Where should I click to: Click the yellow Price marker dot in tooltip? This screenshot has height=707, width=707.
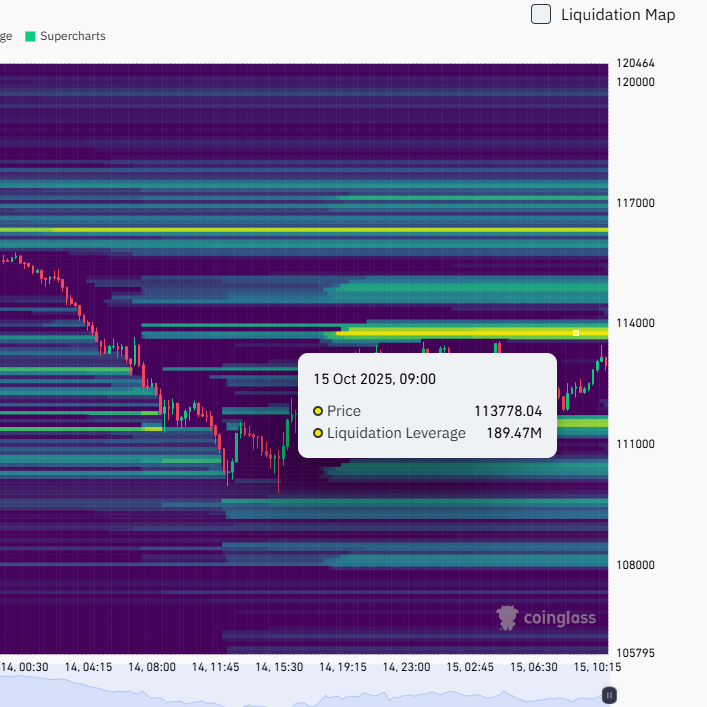[318, 411]
